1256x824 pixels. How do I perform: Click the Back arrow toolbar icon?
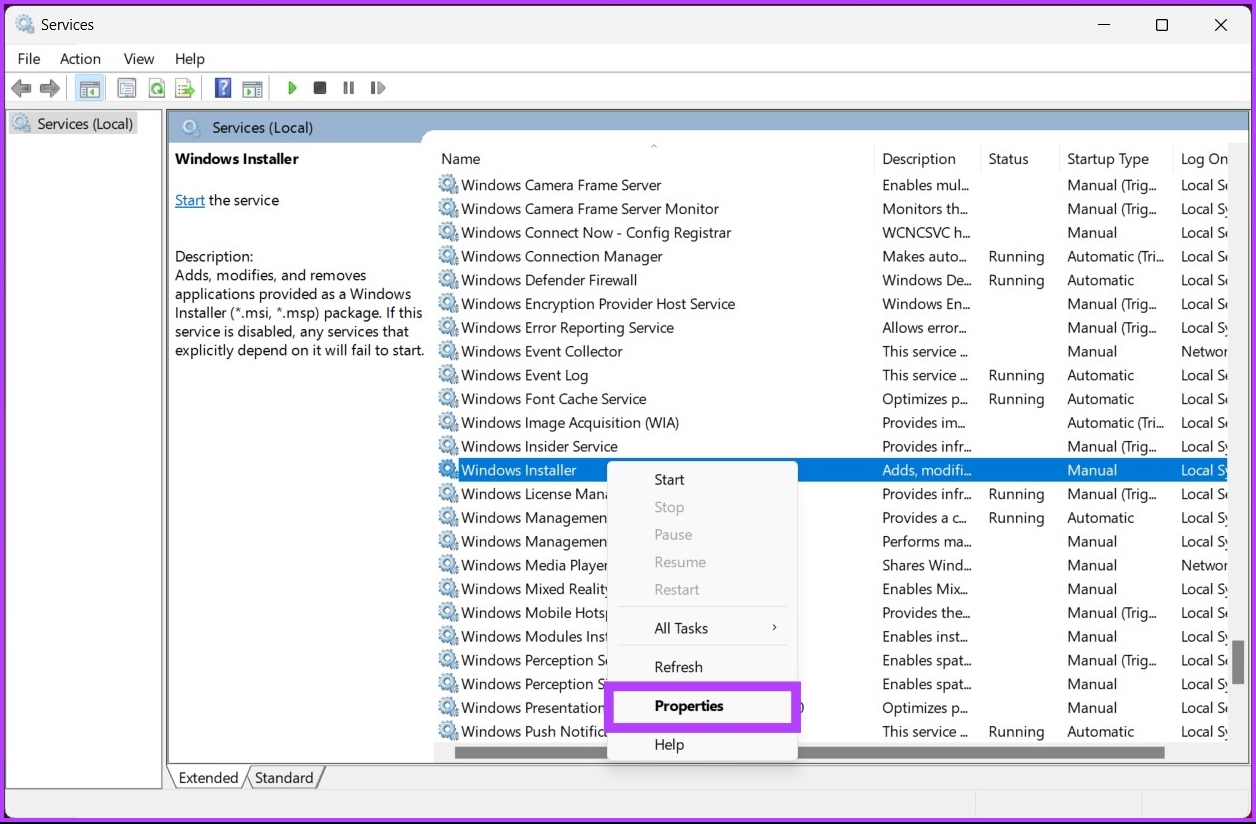click(21, 88)
